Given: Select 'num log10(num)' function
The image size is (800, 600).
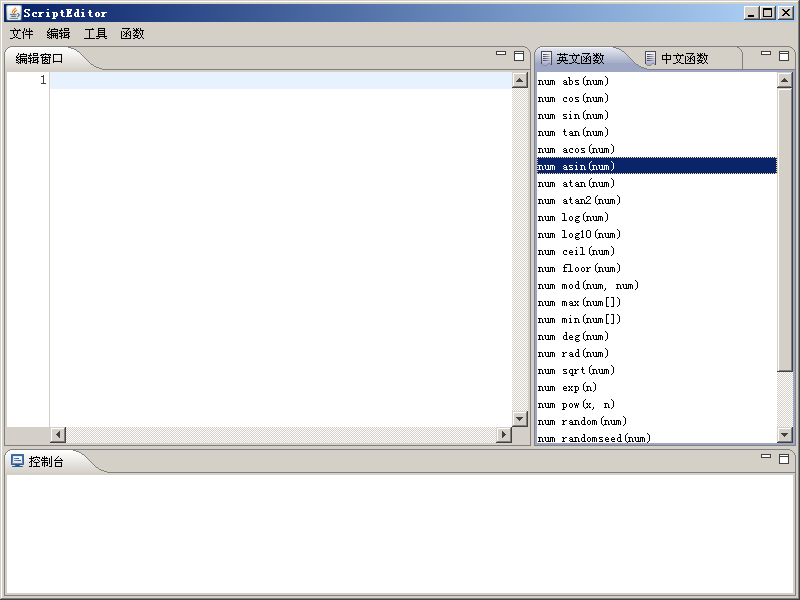Looking at the screenshot, I should tap(657, 235).
